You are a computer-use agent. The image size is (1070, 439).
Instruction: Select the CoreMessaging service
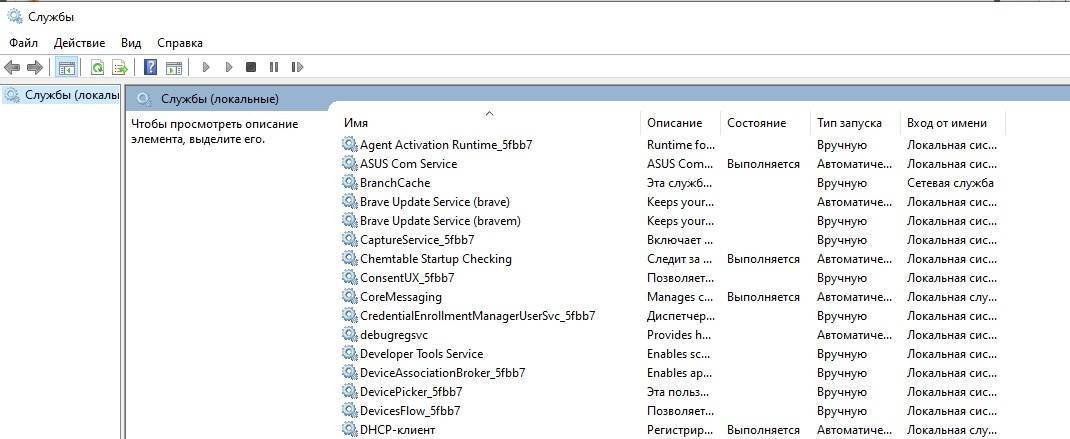[x=401, y=297]
